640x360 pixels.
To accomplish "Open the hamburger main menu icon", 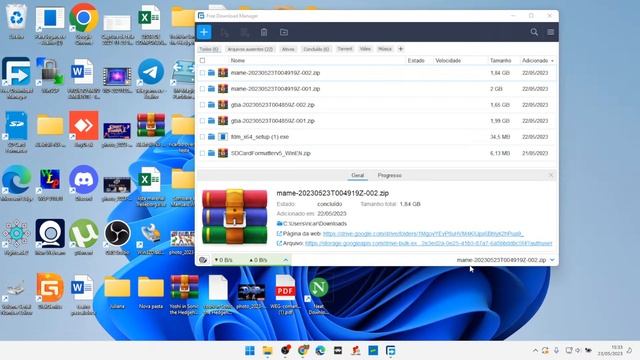I will coord(551,32).
